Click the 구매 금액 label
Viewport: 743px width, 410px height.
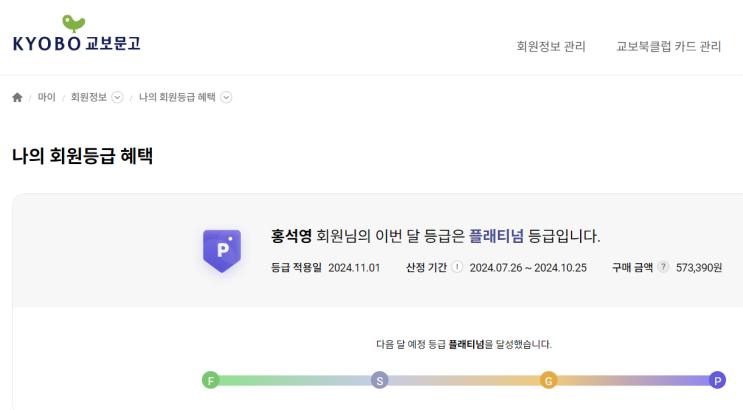632,268
